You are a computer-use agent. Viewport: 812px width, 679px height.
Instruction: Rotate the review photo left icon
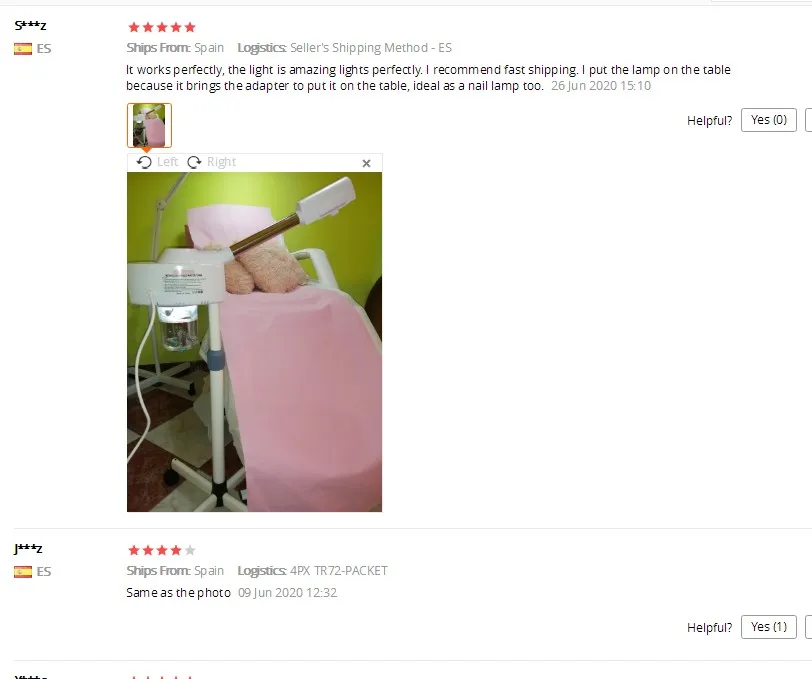pos(144,162)
